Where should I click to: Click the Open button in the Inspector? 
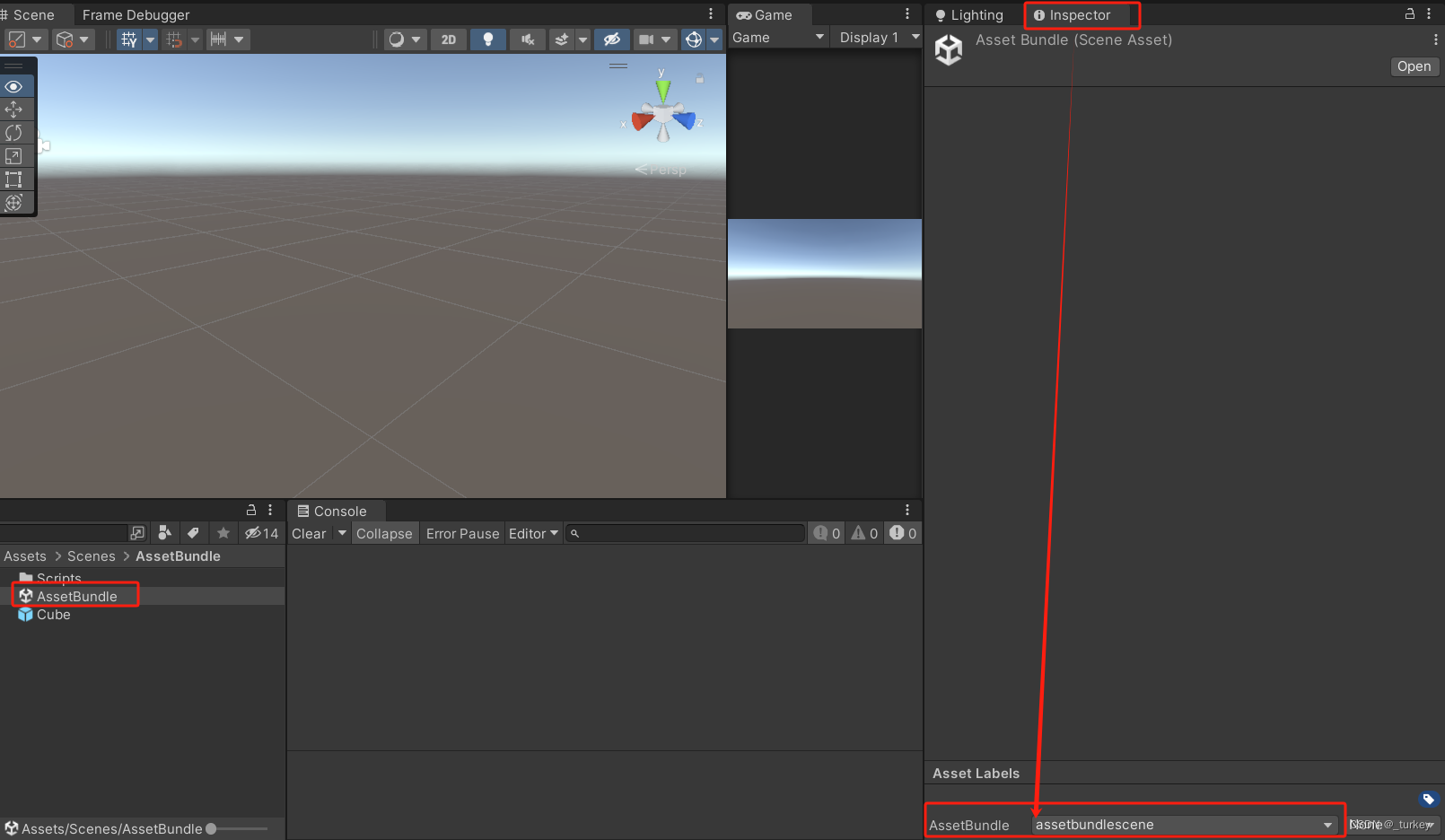point(1414,66)
